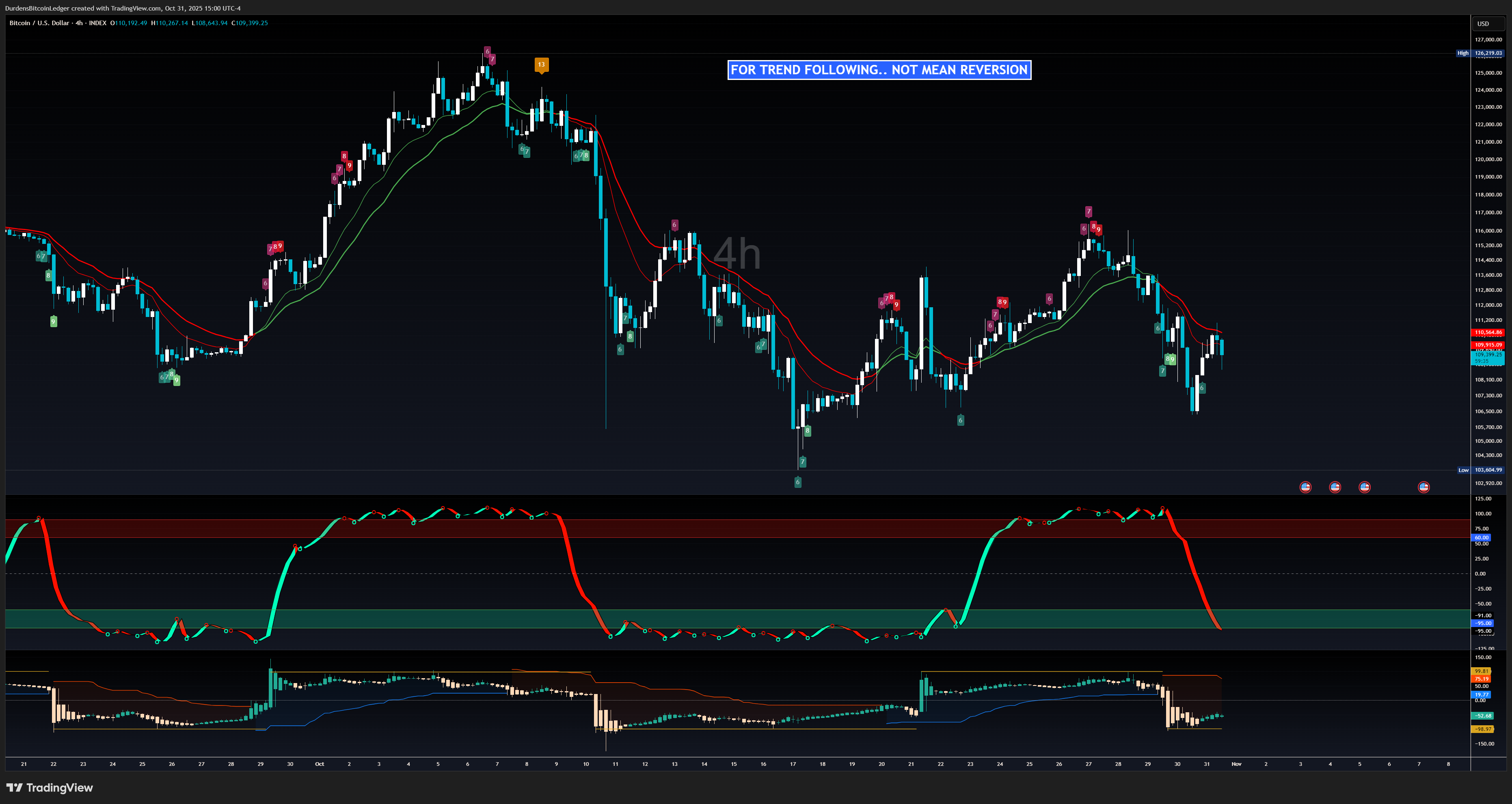Viewport: 1512px width, 804px height.
Task: Click the High 126,219.03 price label
Action: (1488, 53)
